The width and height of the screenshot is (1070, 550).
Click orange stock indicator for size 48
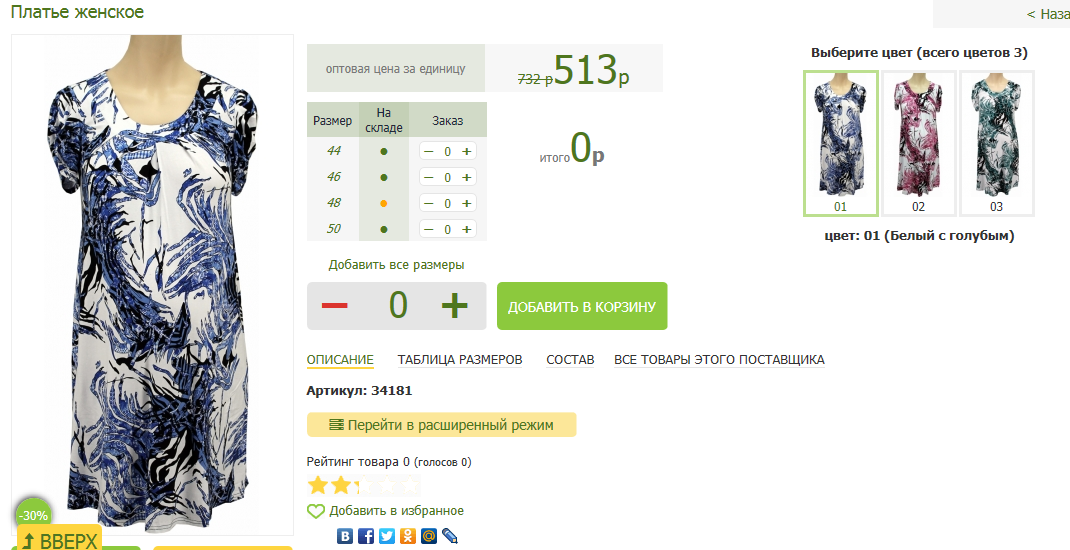(x=384, y=203)
